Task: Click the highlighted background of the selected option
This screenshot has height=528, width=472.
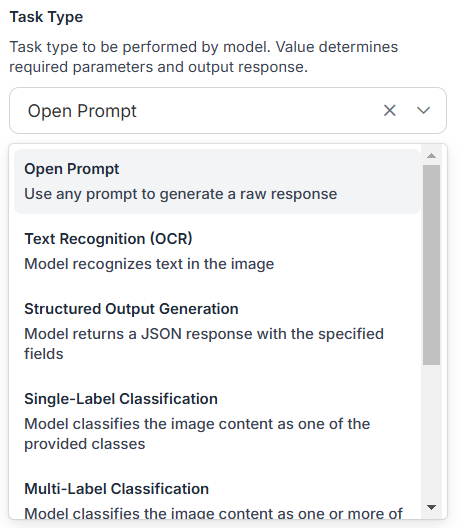Action: pos(217,181)
